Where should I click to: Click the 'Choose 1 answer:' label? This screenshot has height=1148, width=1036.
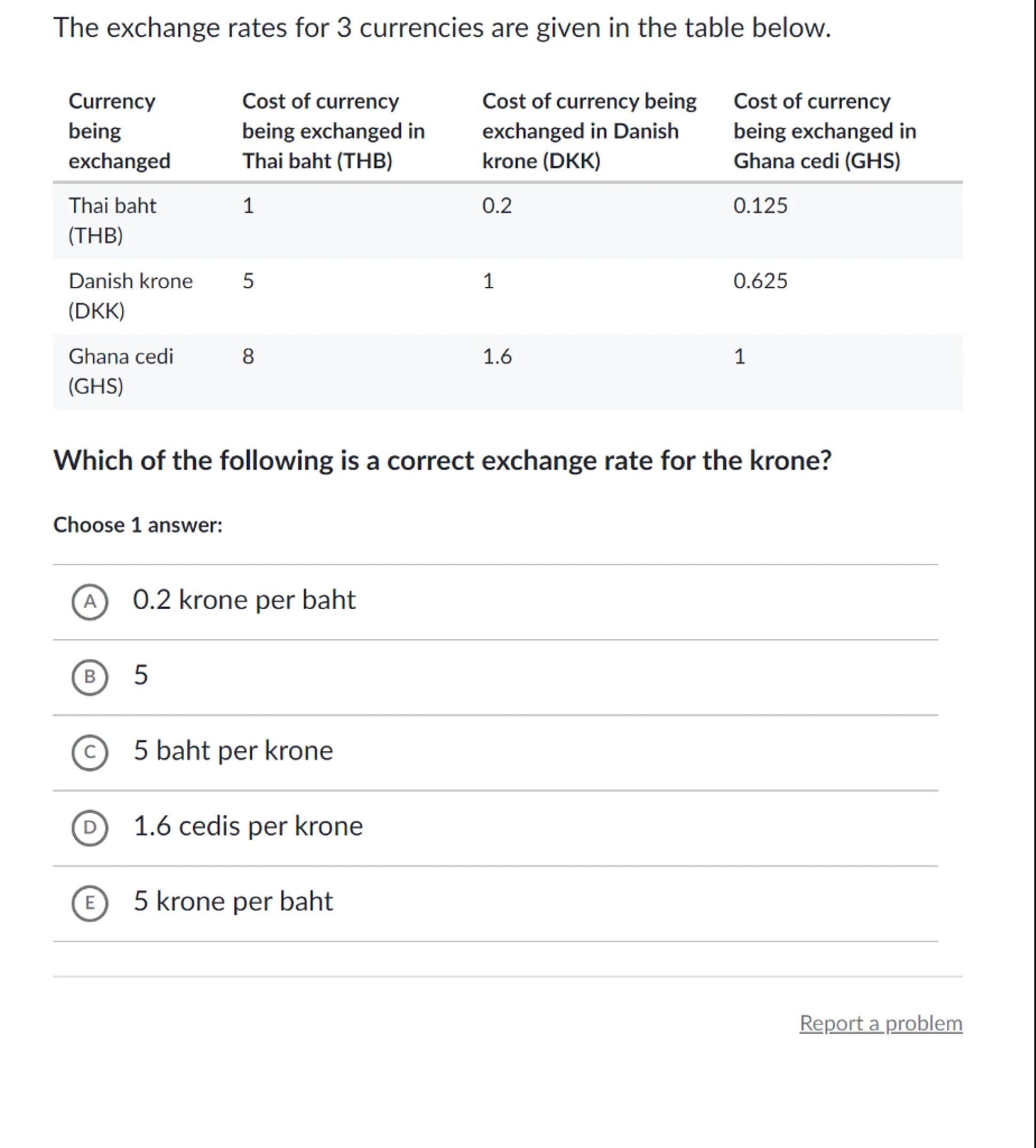[138, 525]
